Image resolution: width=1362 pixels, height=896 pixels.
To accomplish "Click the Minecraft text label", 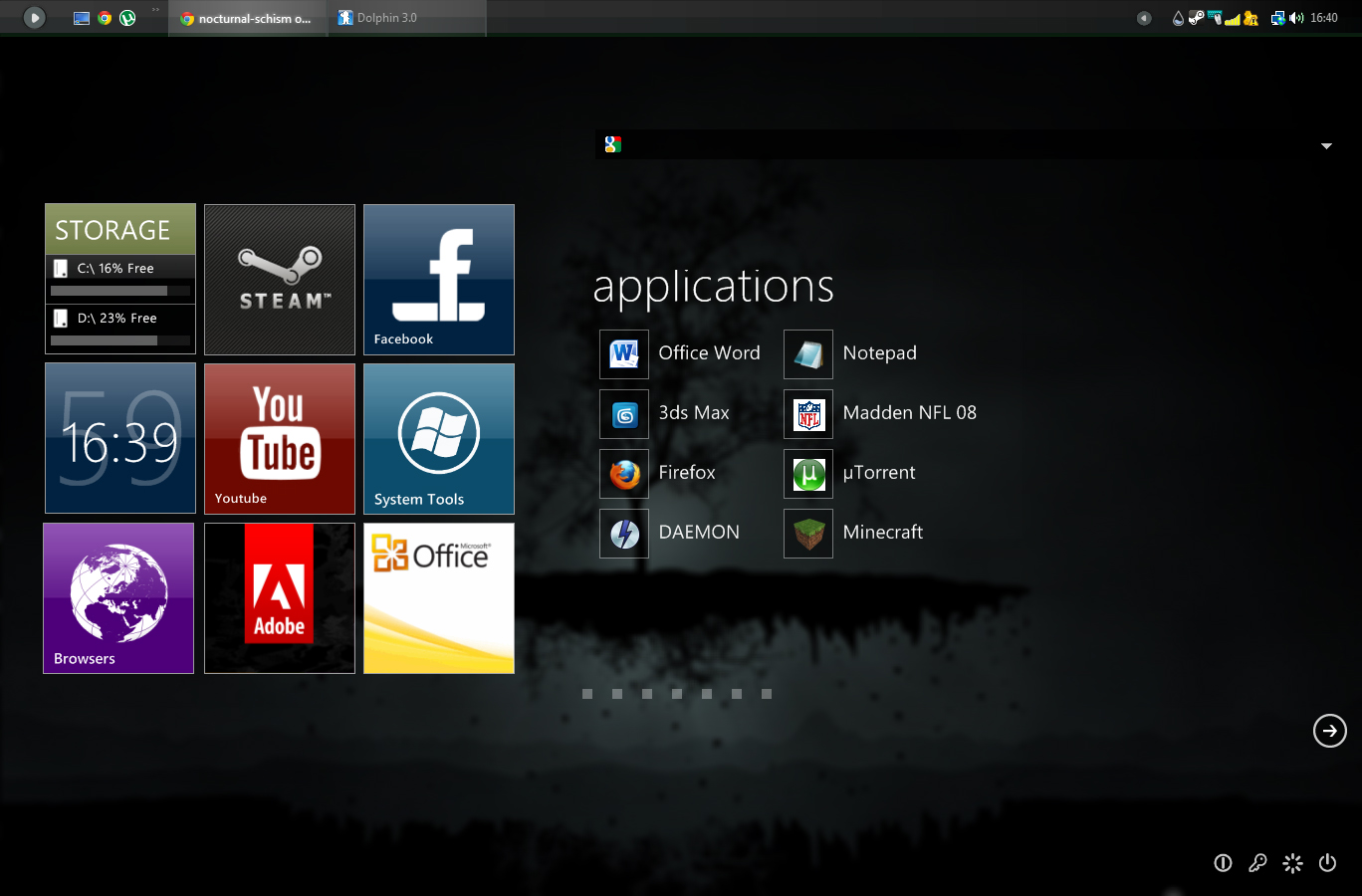I will [x=883, y=532].
